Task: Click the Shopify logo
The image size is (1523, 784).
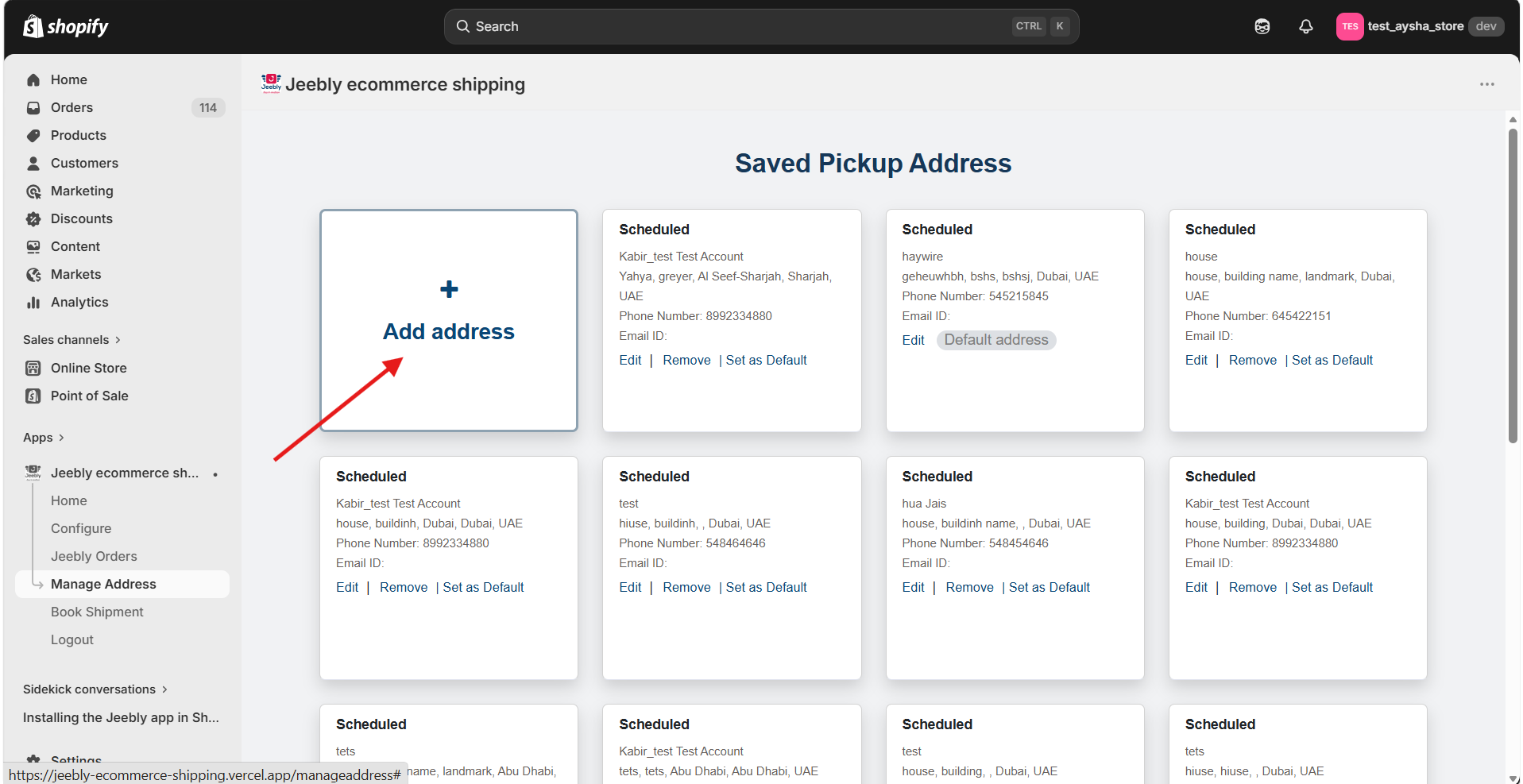Action: (65, 26)
